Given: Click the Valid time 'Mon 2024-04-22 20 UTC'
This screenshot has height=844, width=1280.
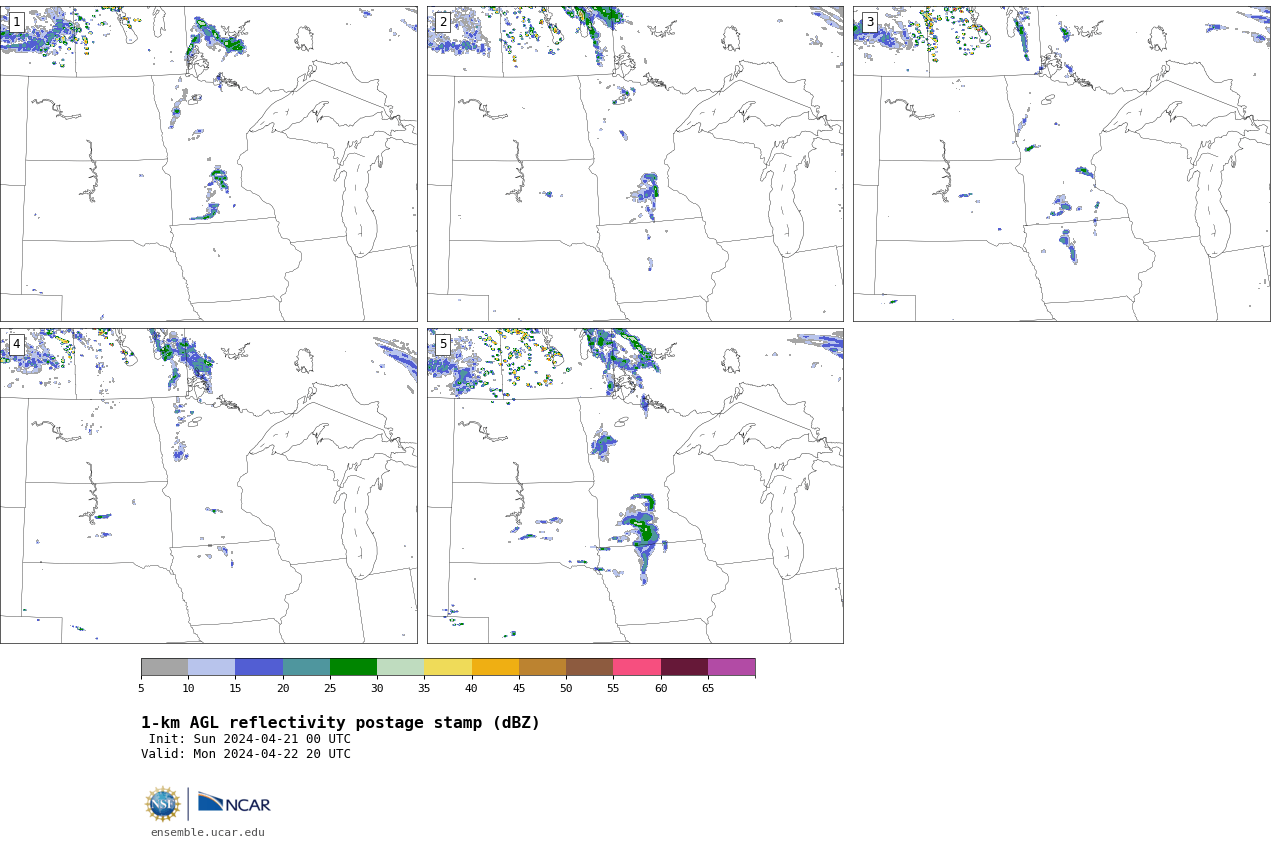Looking at the screenshot, I should (272, 754).
